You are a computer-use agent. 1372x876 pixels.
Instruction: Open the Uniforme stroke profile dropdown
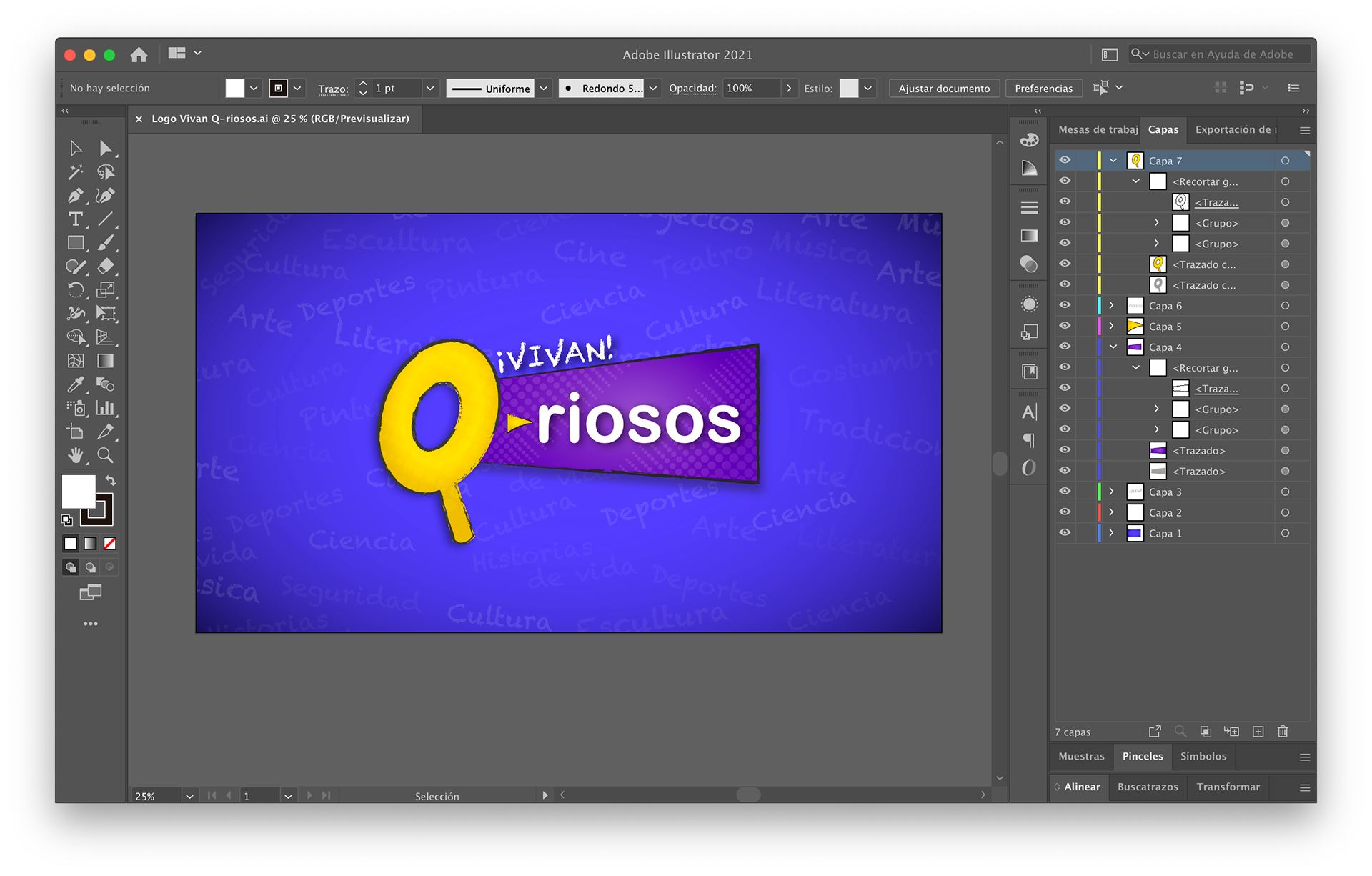(x=544, y=89)
